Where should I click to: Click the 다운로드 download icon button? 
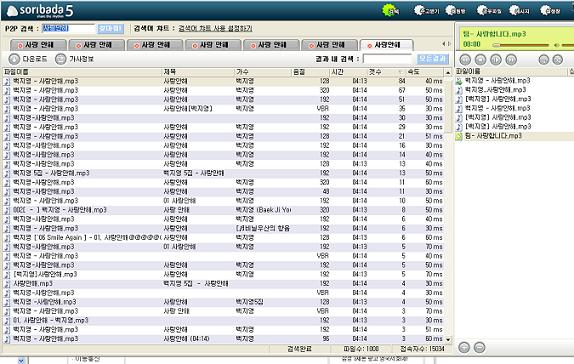pos(14,59)
